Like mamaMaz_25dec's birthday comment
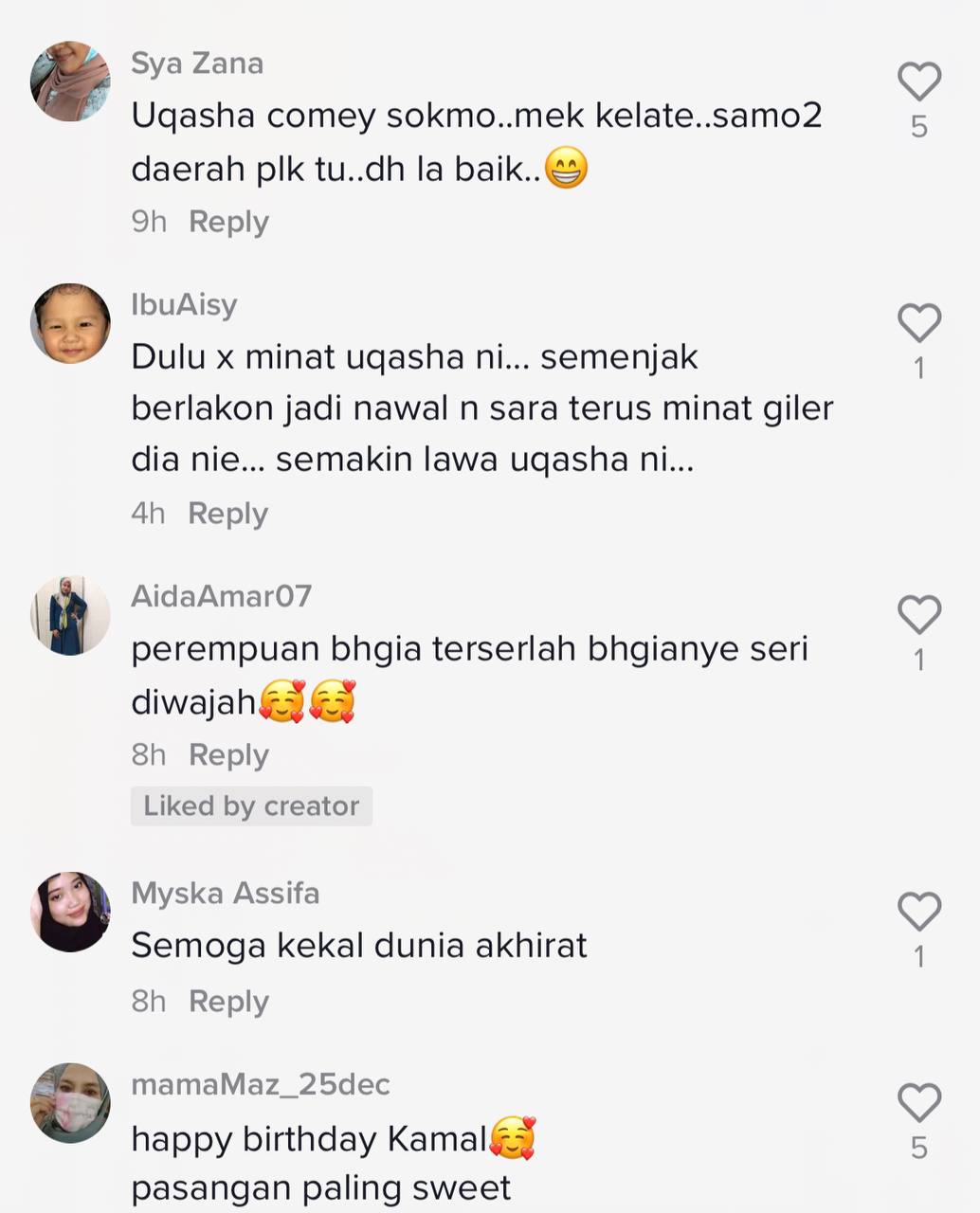The width and height of the screenshot is (980, 1213). [918, 1103]
